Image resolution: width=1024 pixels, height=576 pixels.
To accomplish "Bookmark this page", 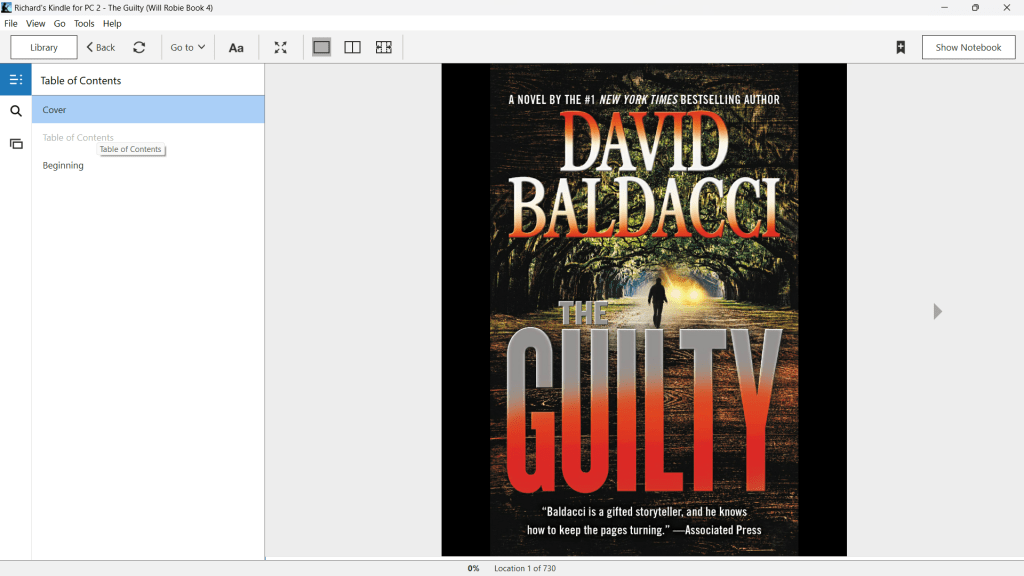I will (x=900, y=47).
